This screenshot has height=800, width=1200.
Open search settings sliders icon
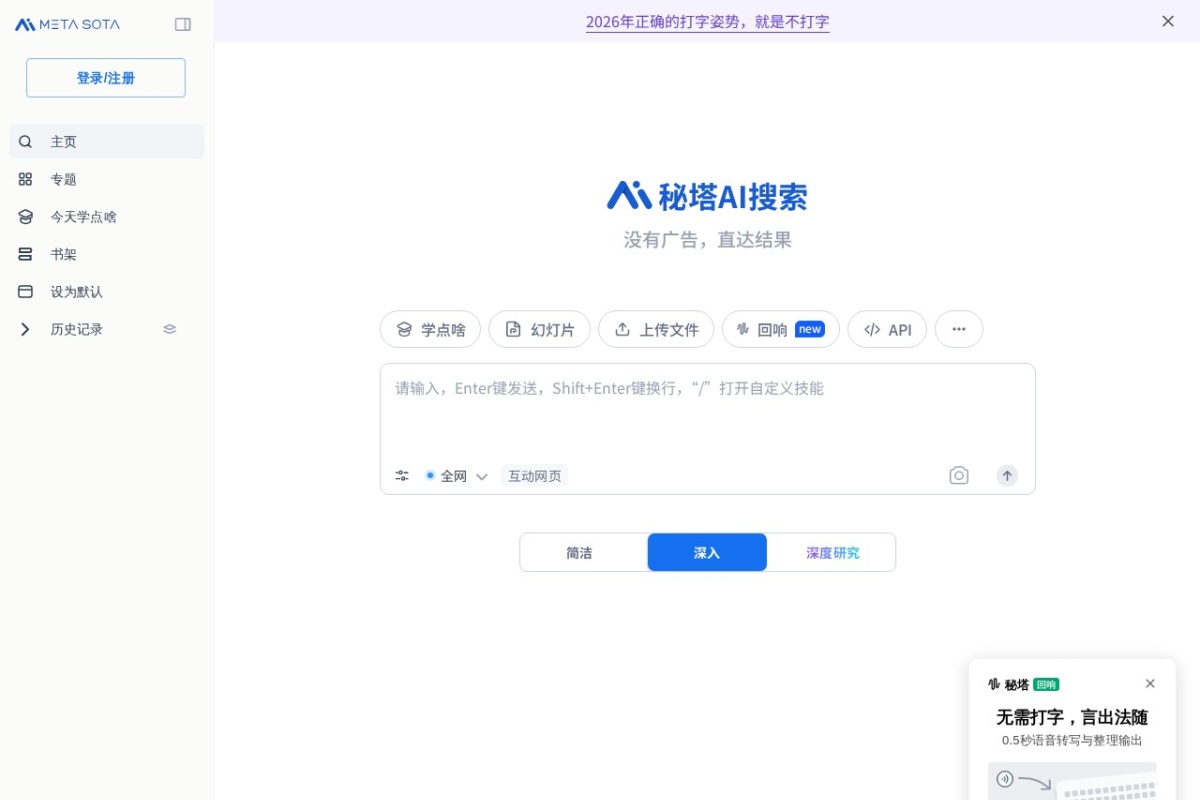pyautogui.click(x=402, y=476)
